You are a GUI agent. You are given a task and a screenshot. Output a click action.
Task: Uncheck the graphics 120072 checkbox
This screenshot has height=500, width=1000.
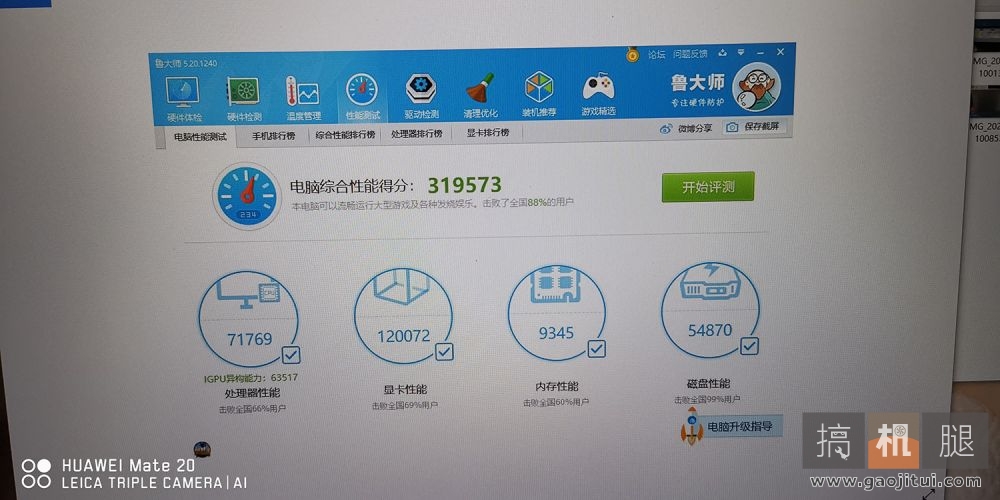(x=445, y=351)
